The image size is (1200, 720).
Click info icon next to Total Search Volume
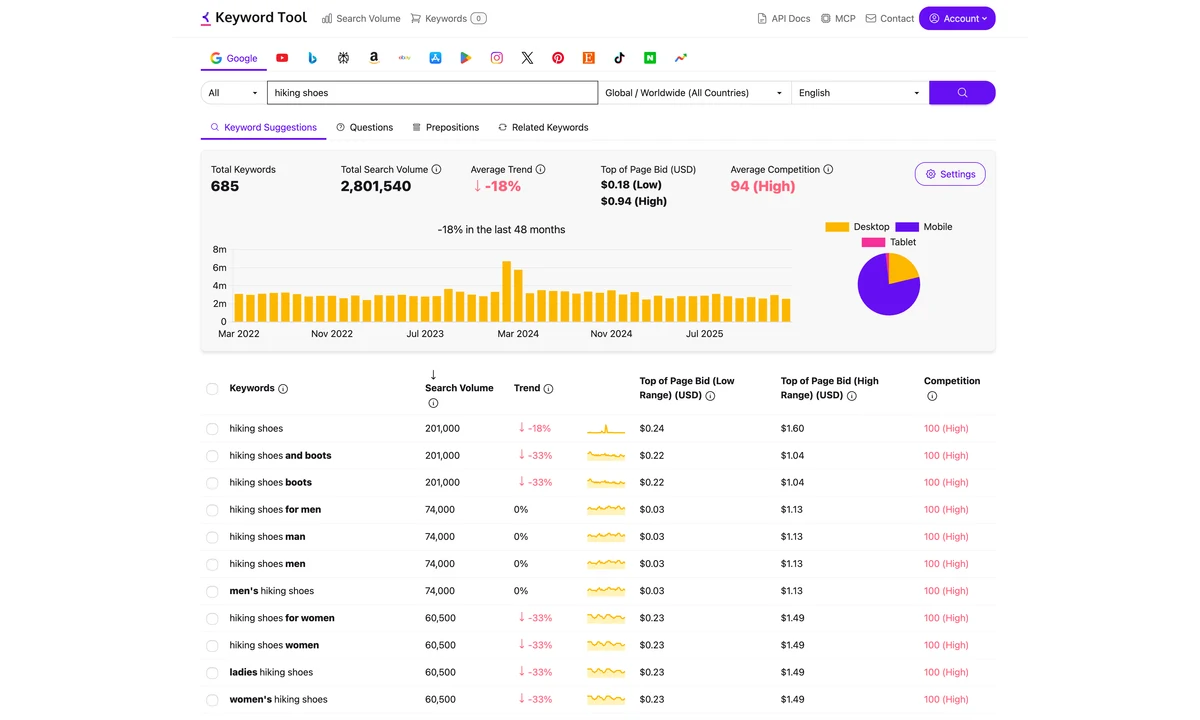pyautogui.click(x=436, y=169)
